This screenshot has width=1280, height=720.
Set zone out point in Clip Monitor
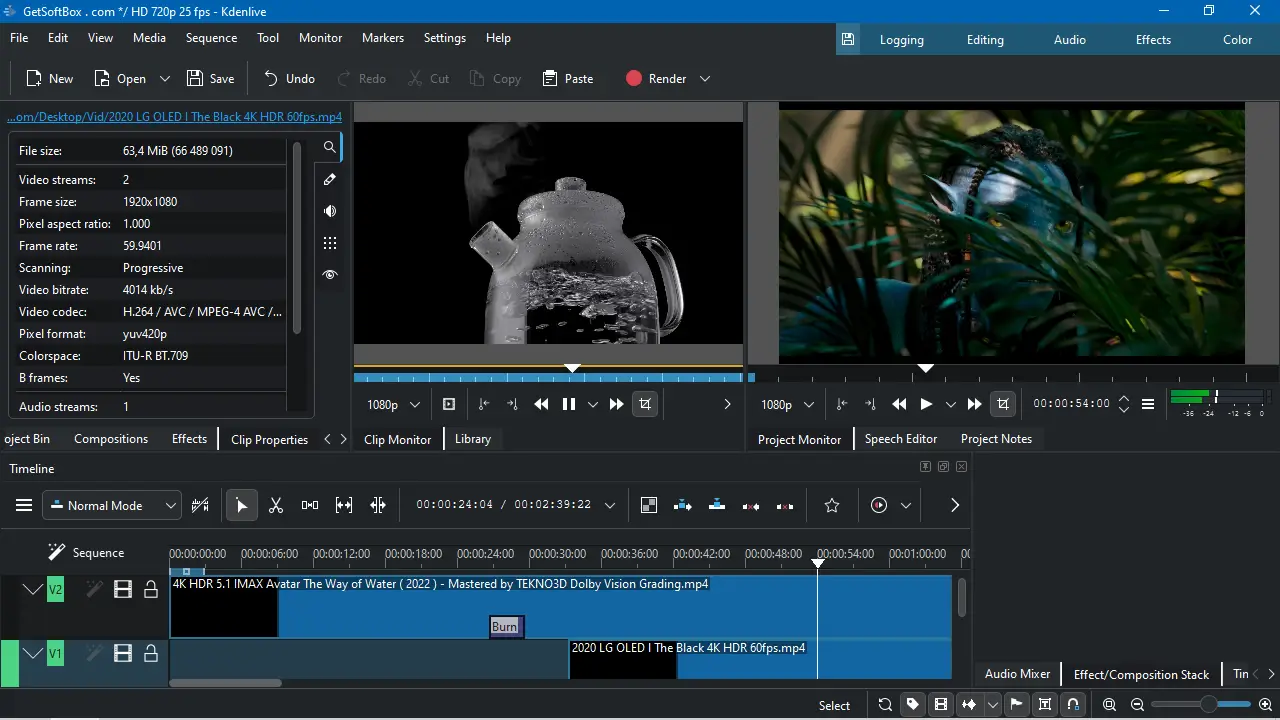512,404
